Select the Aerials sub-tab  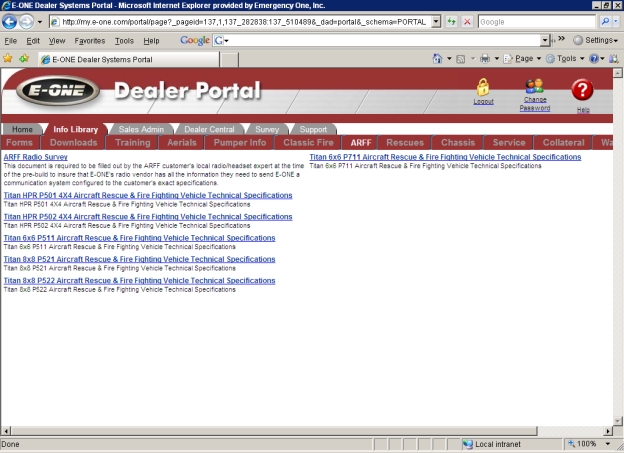tap(182, 143)
